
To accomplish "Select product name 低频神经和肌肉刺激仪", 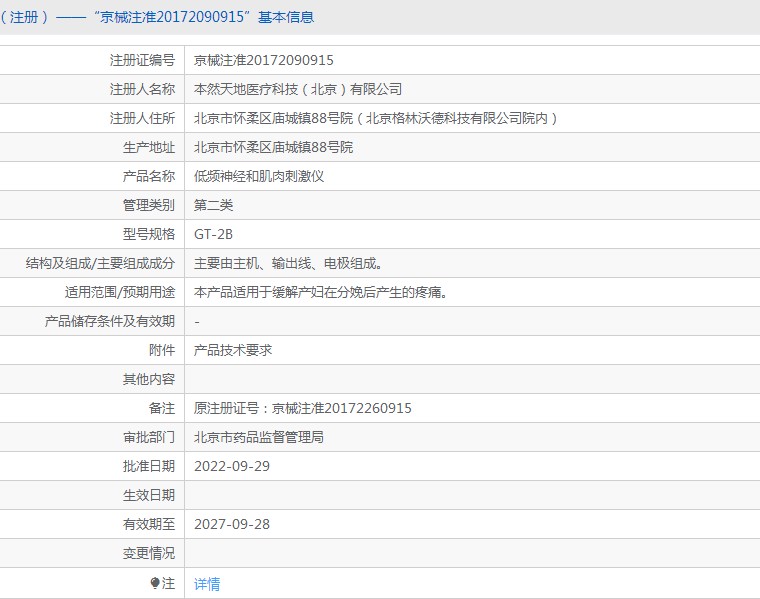I will [x=259, y=176].
